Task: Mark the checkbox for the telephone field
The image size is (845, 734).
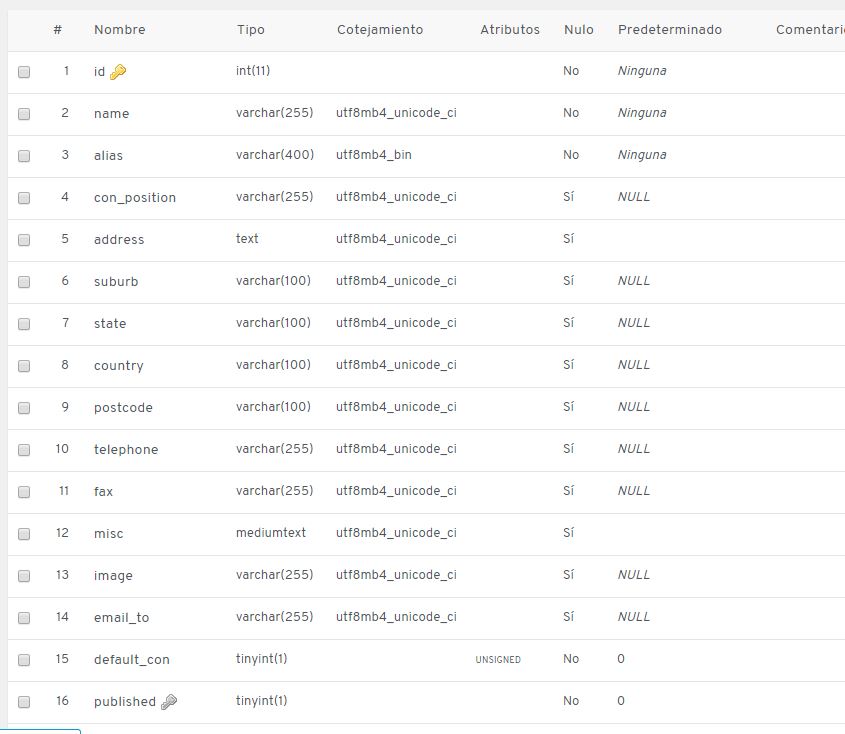Action: (x=24, y=450)
